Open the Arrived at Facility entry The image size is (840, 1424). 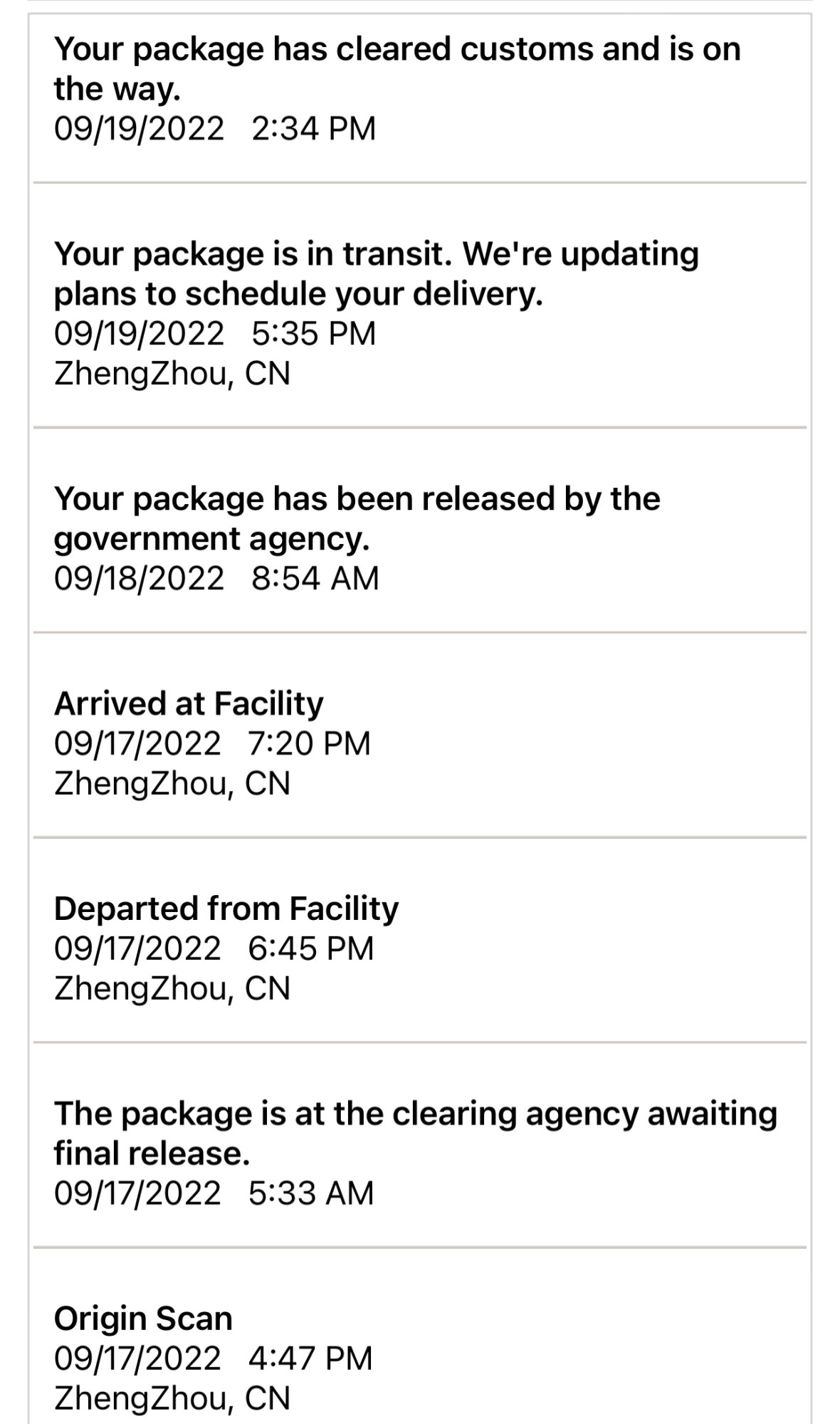(x=189, y=703)
